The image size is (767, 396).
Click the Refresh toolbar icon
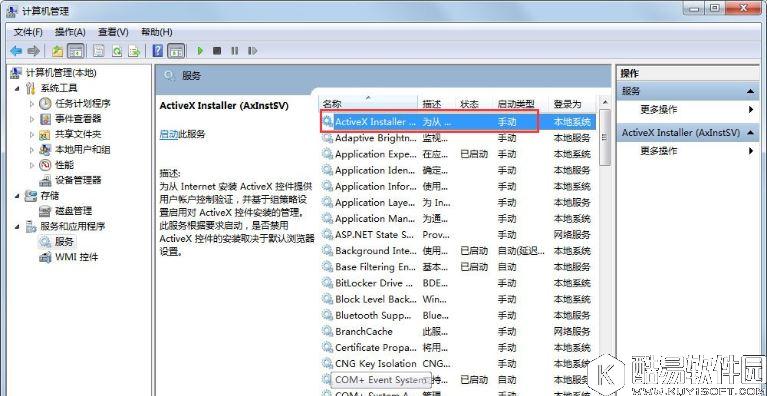(116, 50)
